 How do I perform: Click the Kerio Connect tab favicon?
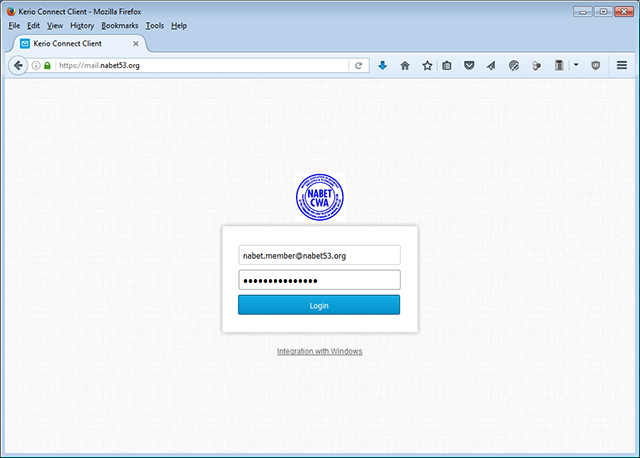click(25, 43)
